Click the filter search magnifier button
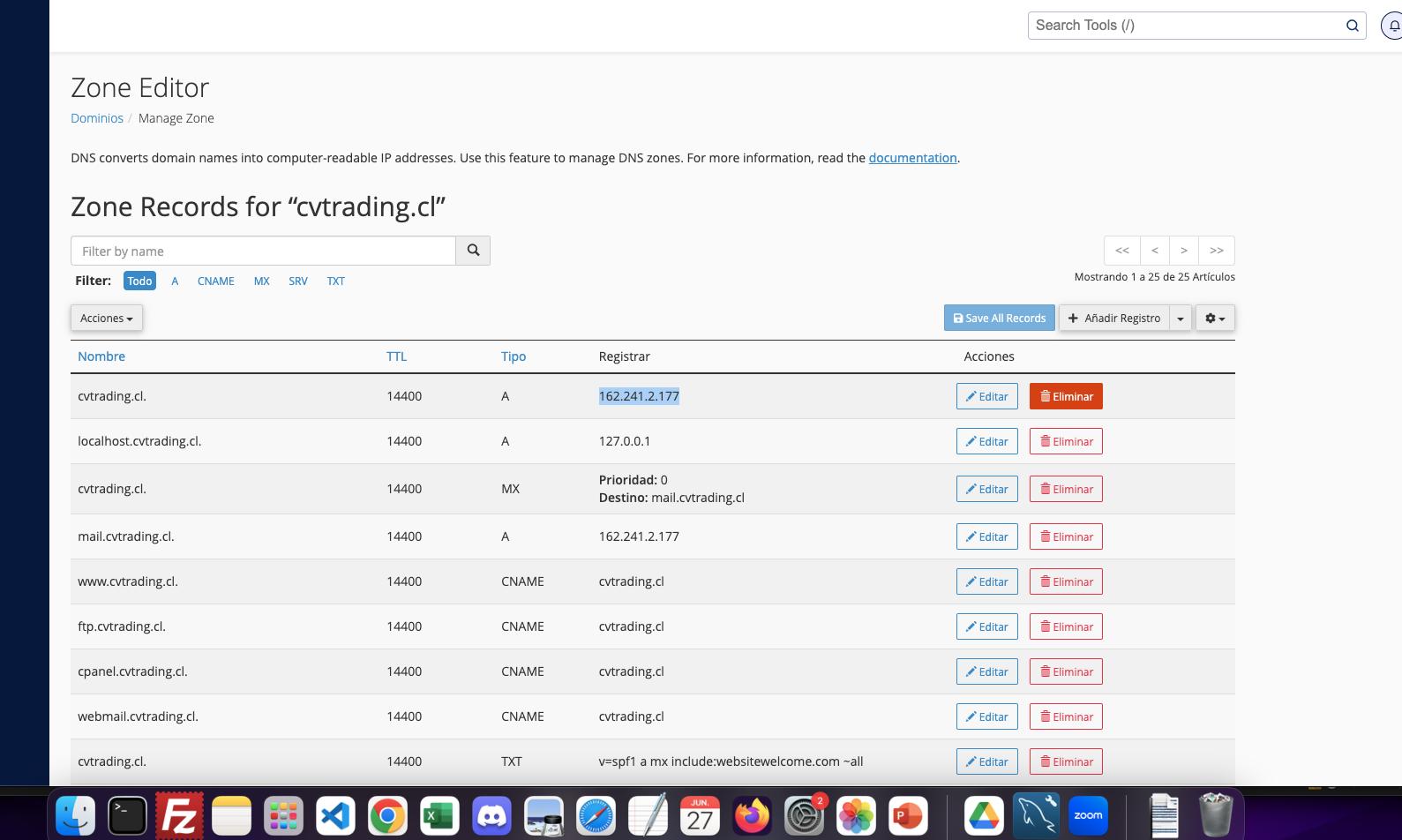1402x840 pixels. coord(473,251)
